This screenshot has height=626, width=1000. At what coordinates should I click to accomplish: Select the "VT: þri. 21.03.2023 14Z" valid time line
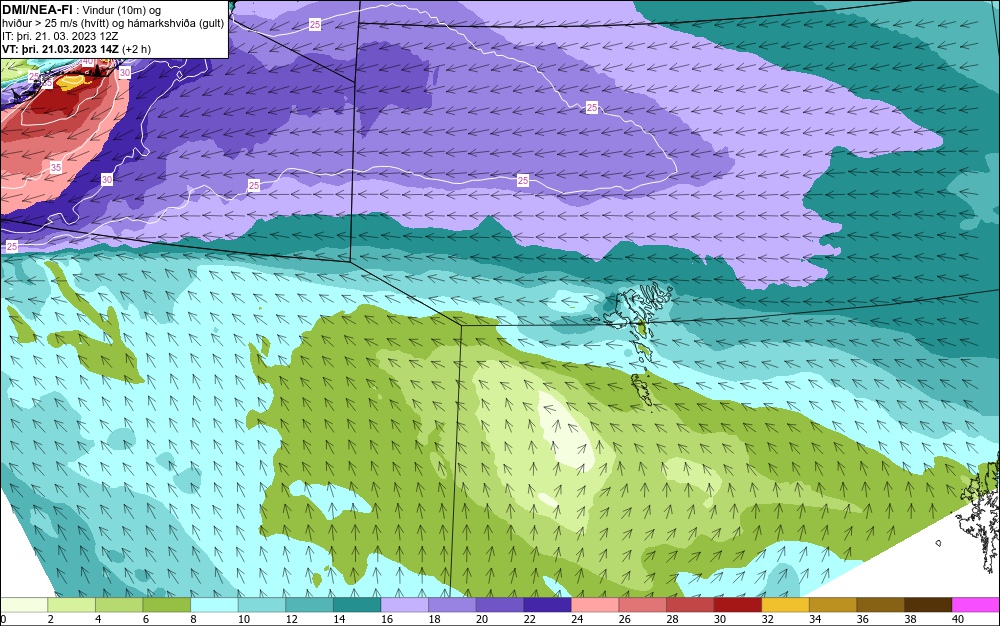[x=61, y=49]
